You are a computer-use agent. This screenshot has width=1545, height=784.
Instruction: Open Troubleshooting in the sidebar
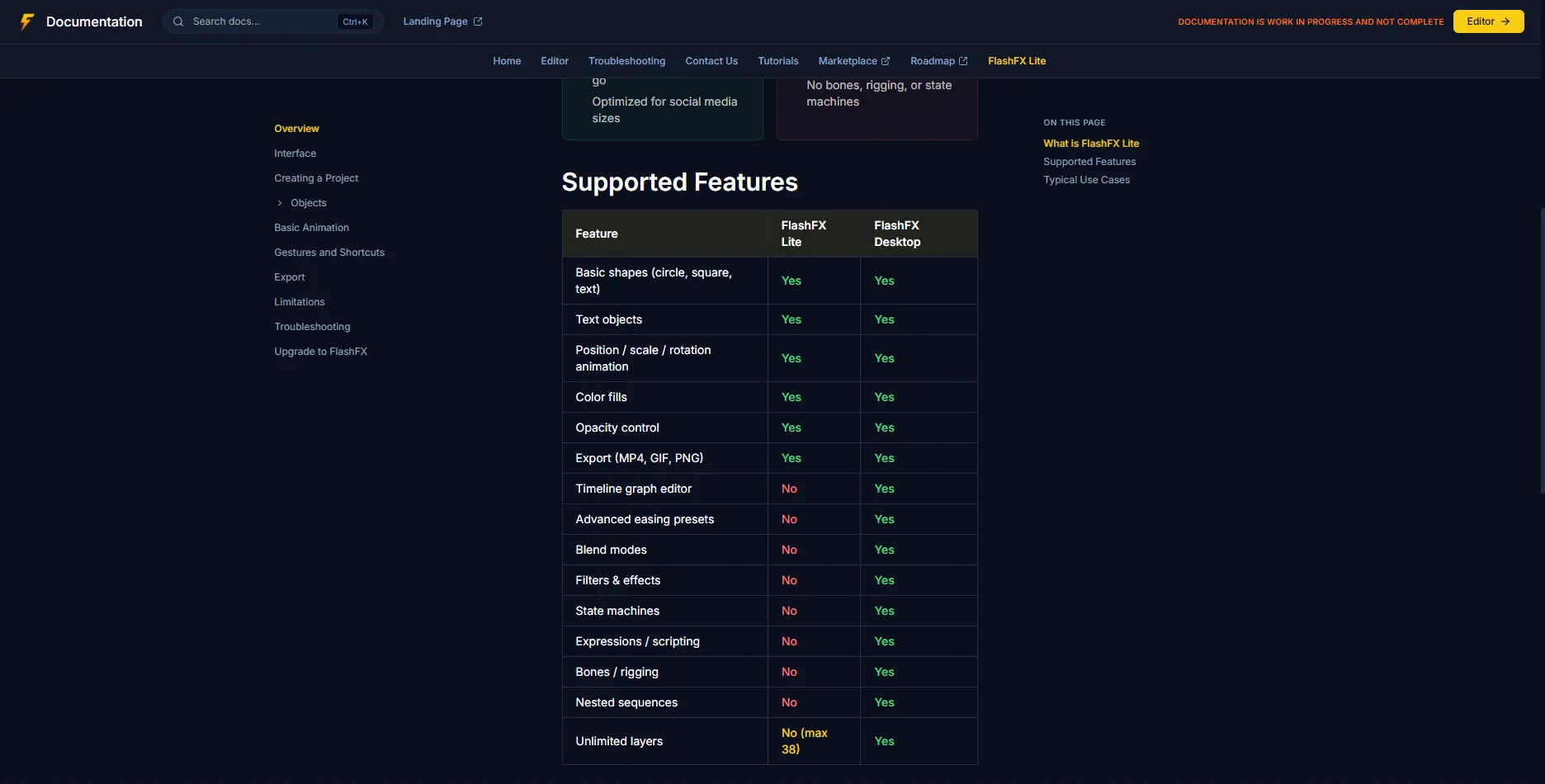[x=312, y=327]
